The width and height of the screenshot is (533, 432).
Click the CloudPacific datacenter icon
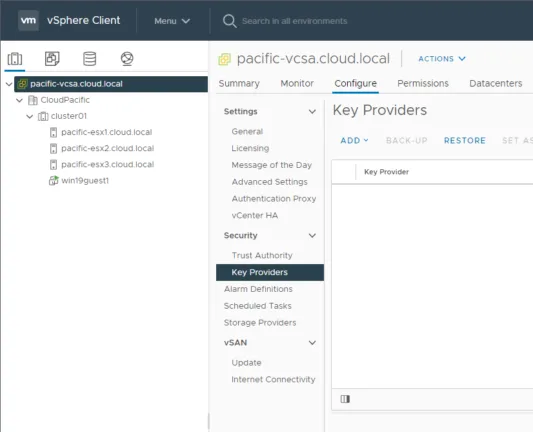tap(33, 100)
